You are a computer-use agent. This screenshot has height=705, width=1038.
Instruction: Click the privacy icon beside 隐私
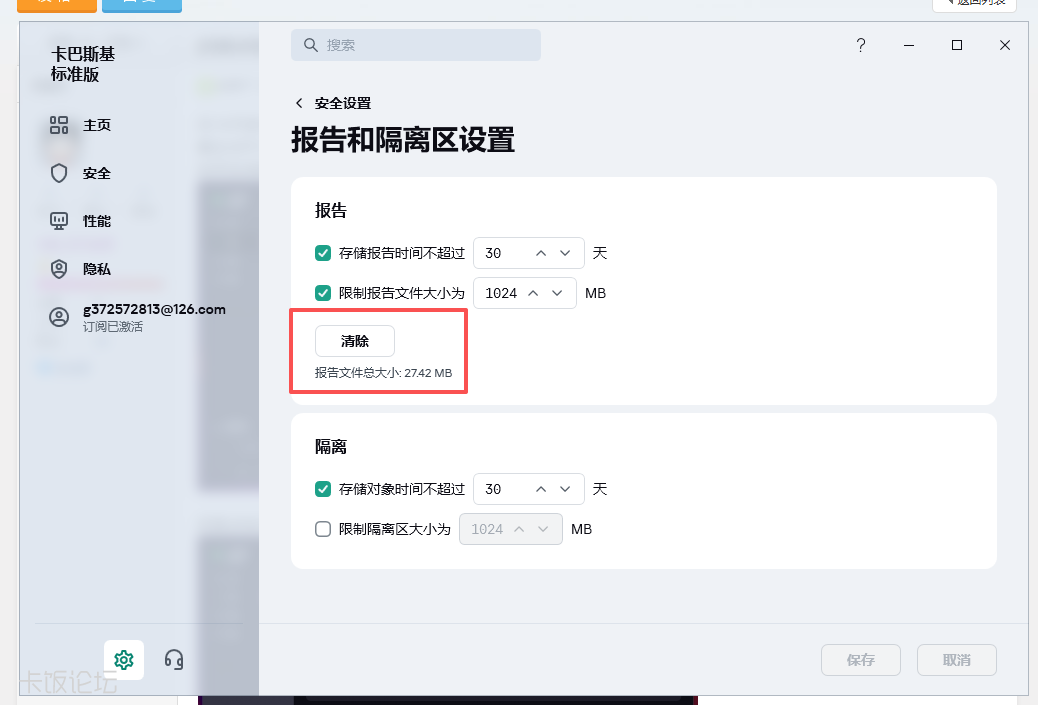tap(59, 269)
